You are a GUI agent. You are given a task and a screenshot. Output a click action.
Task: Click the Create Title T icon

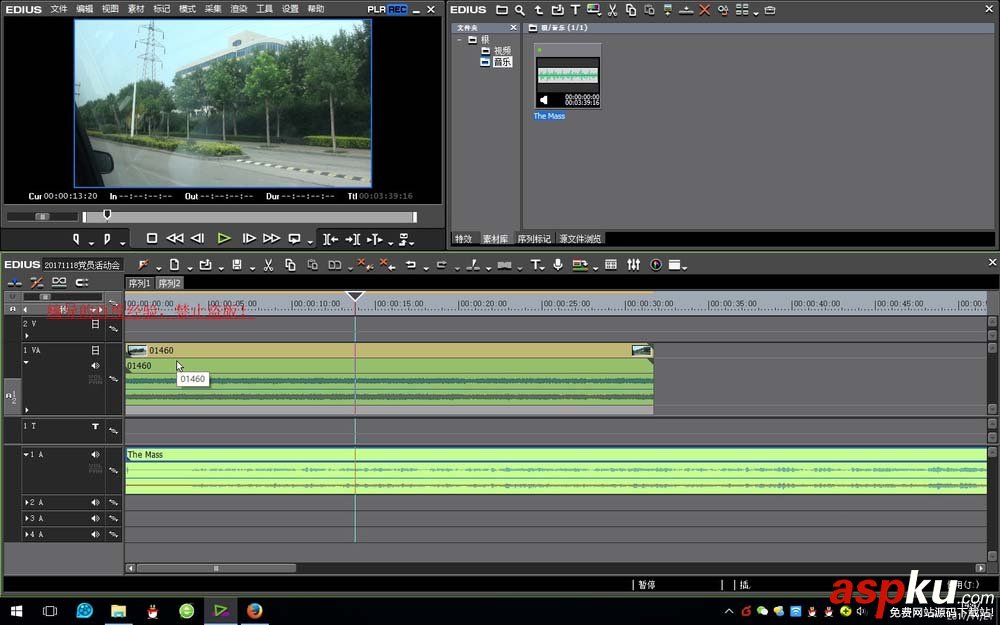coord(535,265)
